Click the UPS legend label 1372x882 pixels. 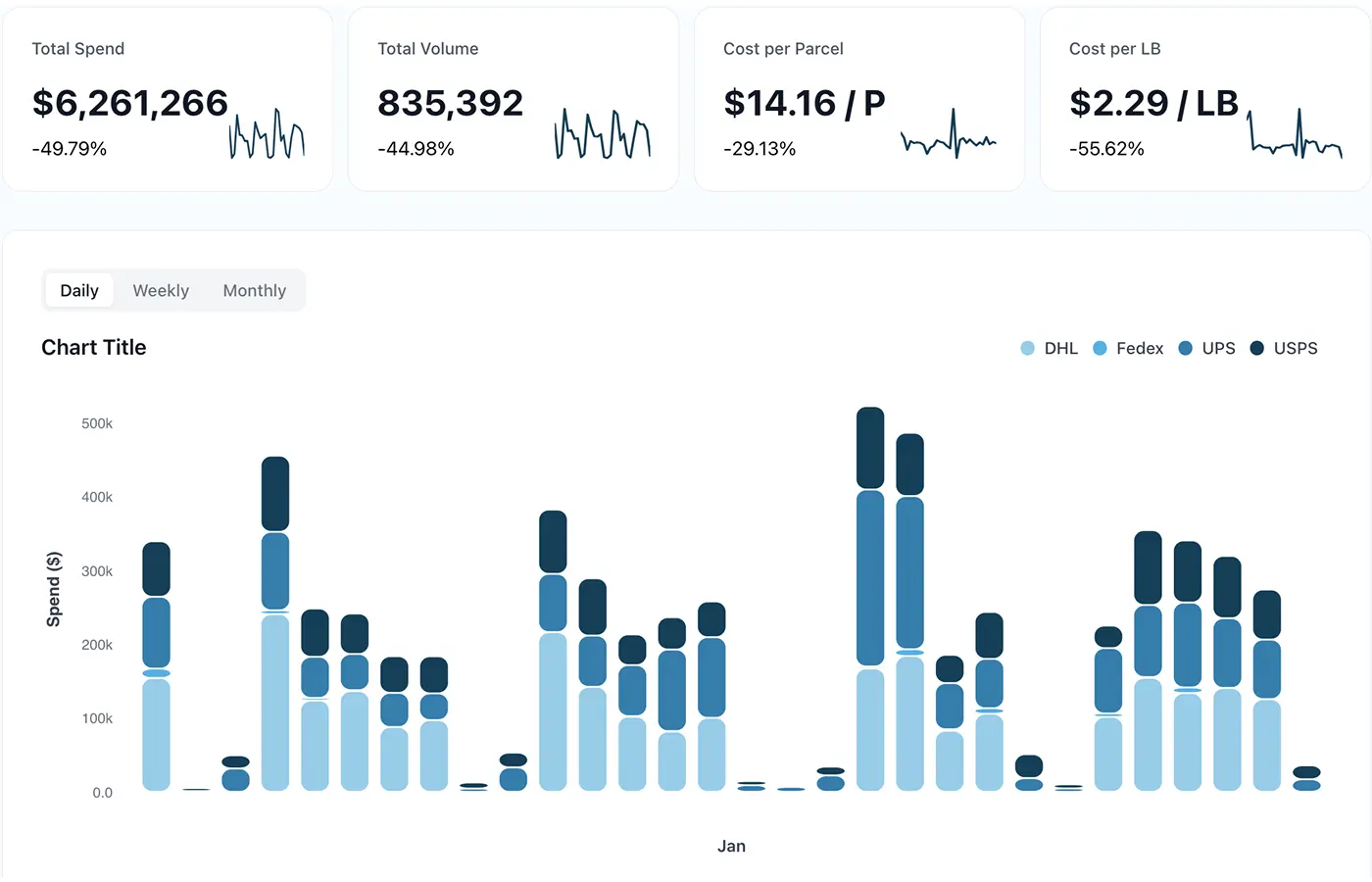point(1219,349)
